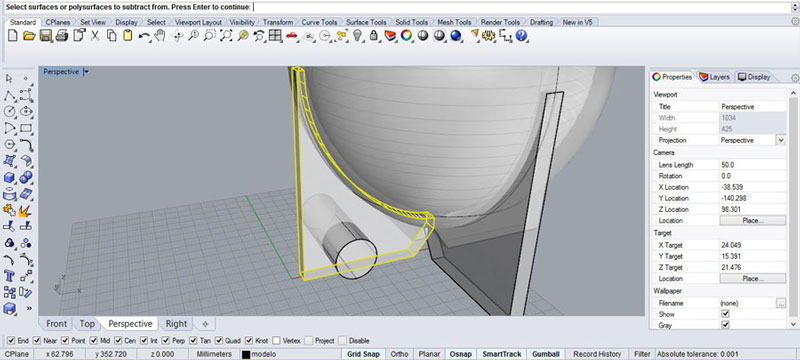Uncheck the Quad osnap checkbox
The width and height of the screenshot is (800, 360).
[219, 340]
